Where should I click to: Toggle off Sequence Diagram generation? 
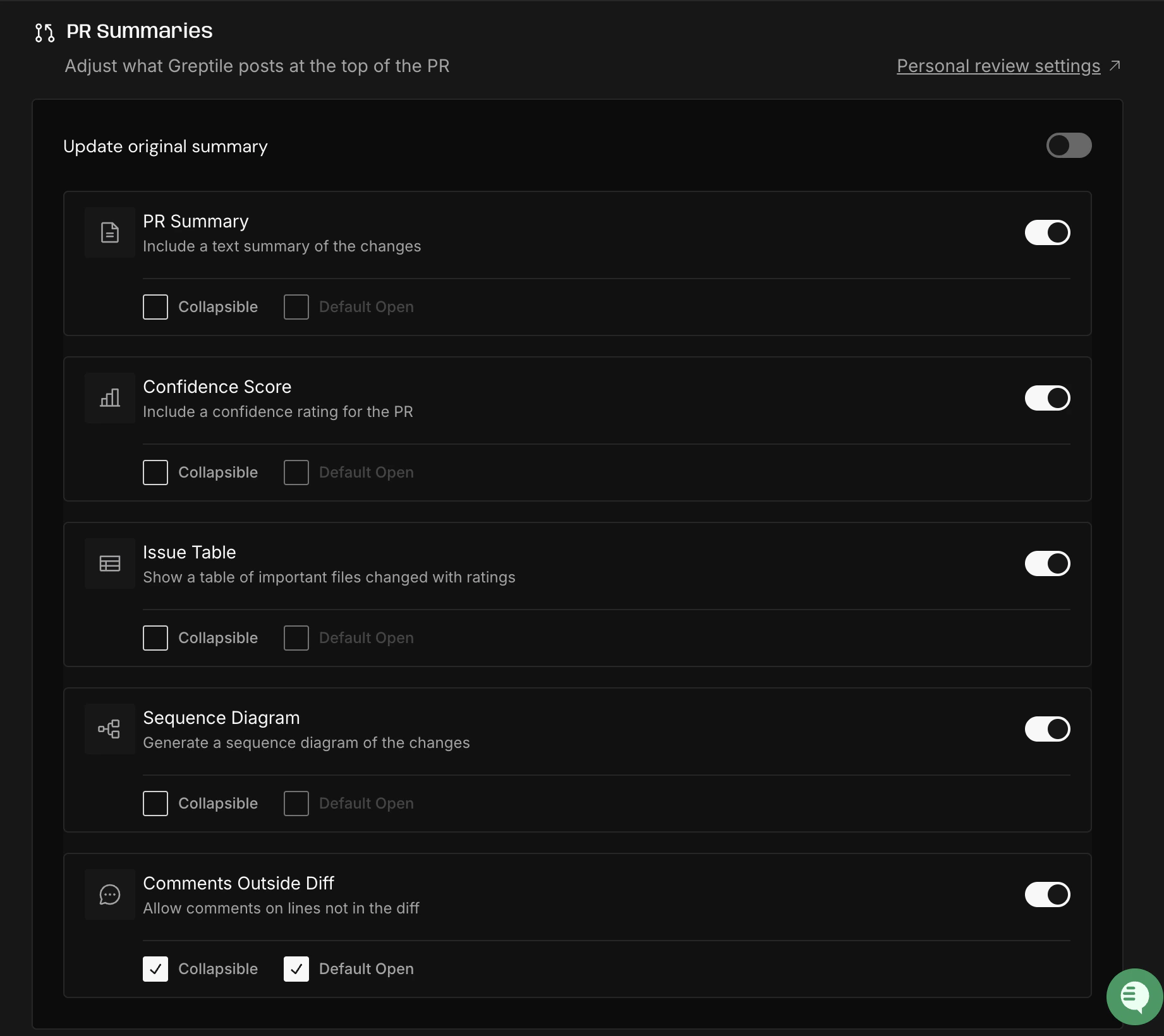click(x=1047, y=729)
